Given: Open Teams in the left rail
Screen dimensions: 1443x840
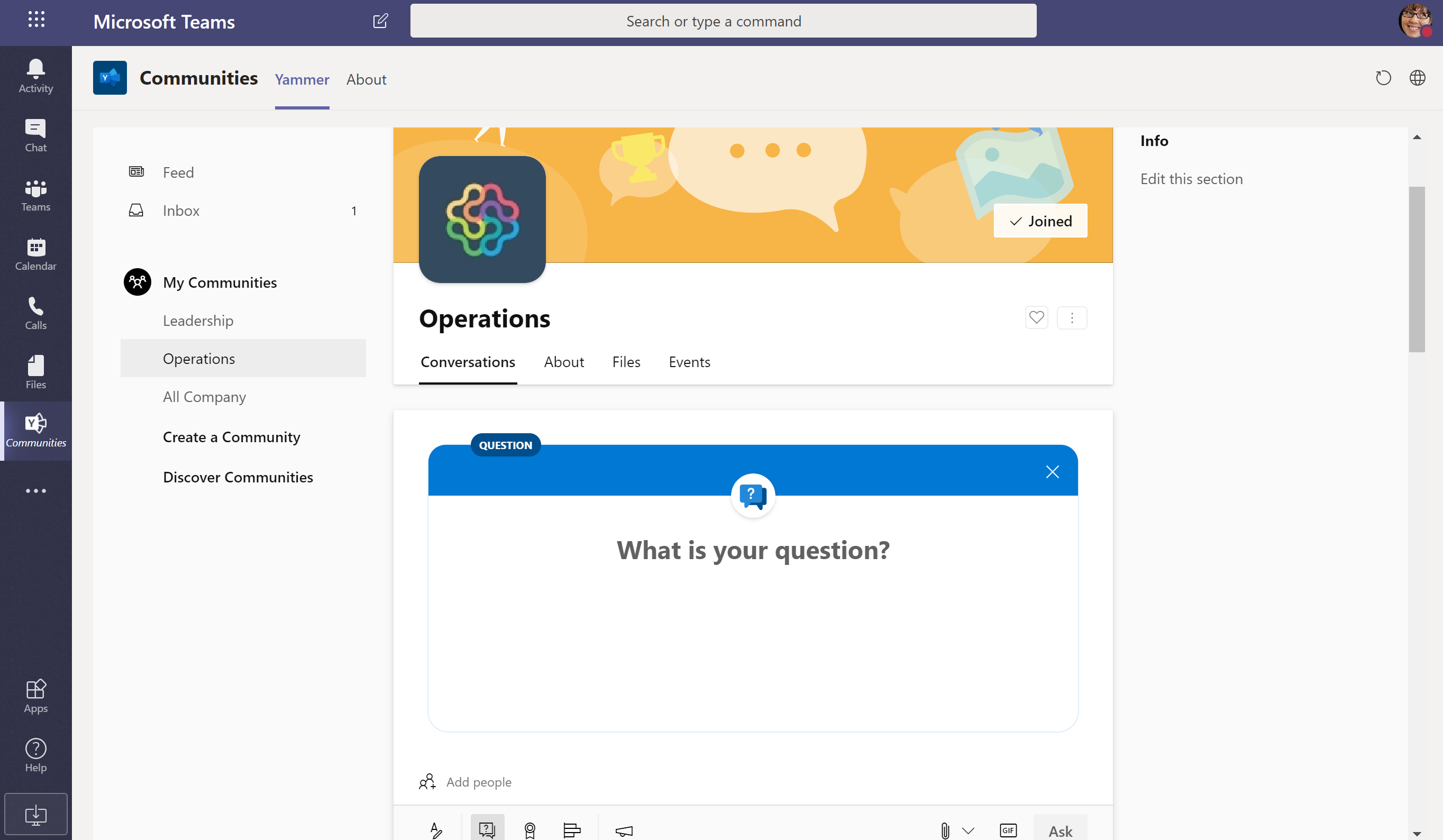Looking at the screenshot, I should pyautogui.click(x=35, y=195).
